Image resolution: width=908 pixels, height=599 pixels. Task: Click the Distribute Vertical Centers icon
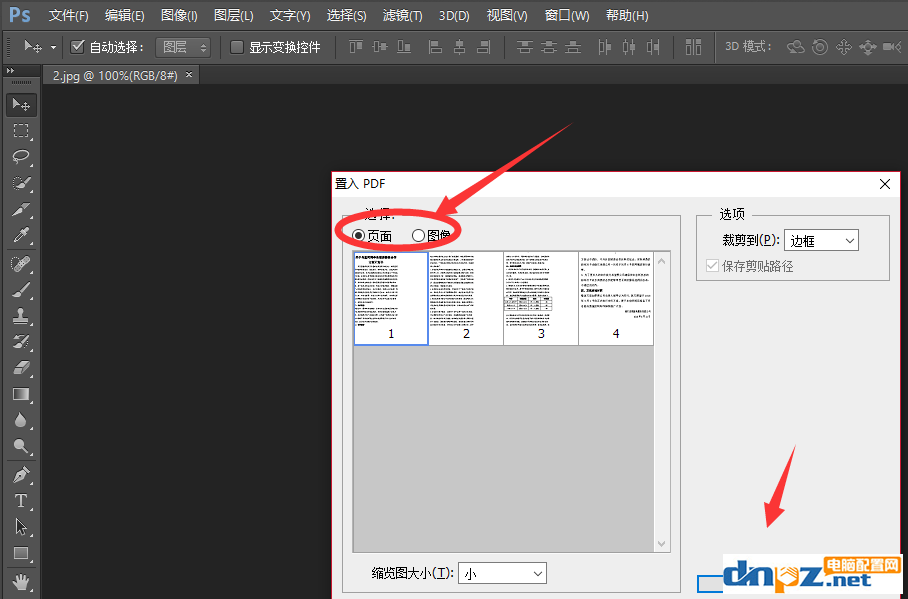tap(549, 46)
